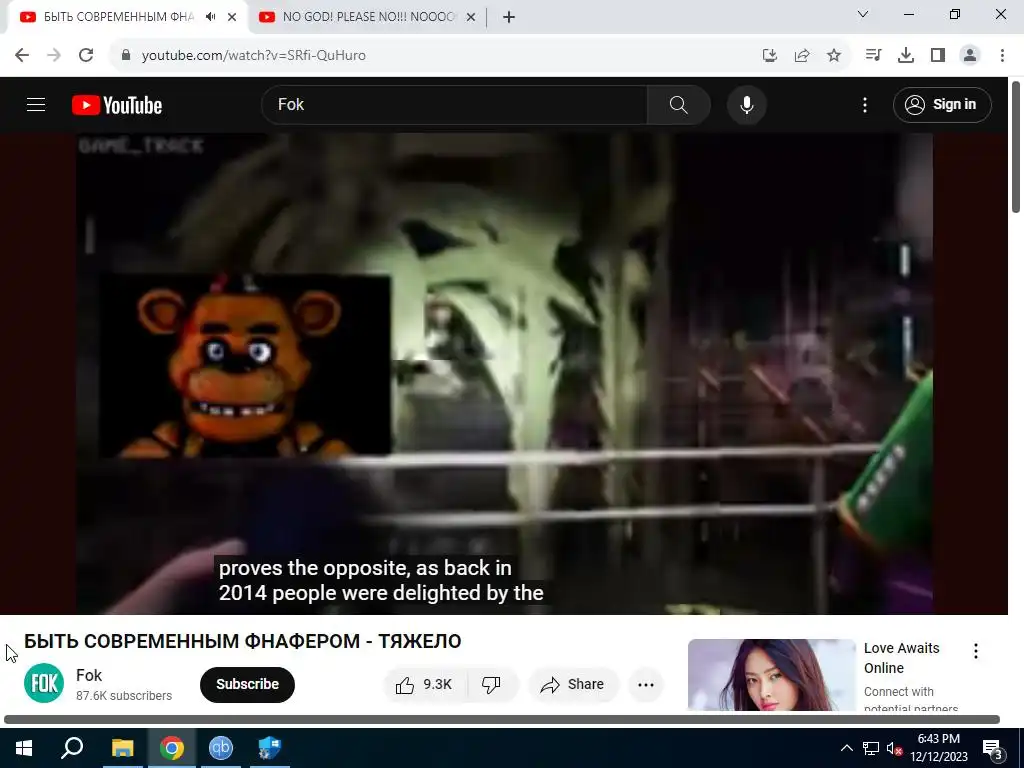1024x768 pixels.
Task: Open the YouTube guide hamburger menu
Action: tap(36, 104)
